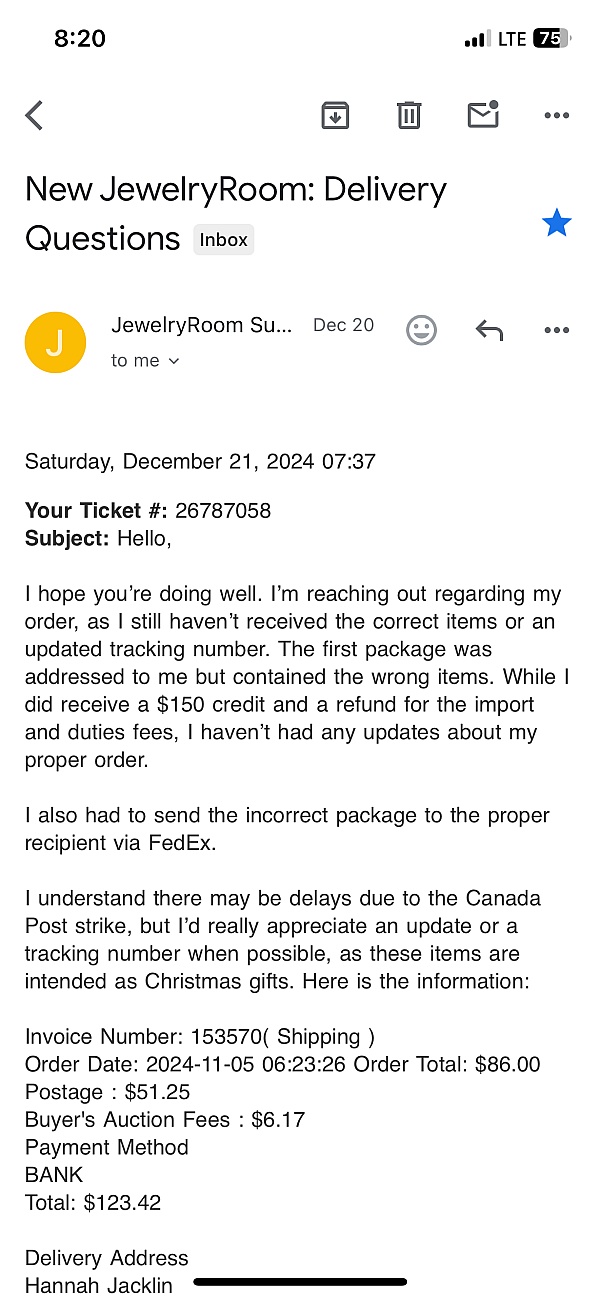The width and height of the screenshot is (600, 1298).
Task: Tap the Inbox label chip
Action: coord(223,240)
